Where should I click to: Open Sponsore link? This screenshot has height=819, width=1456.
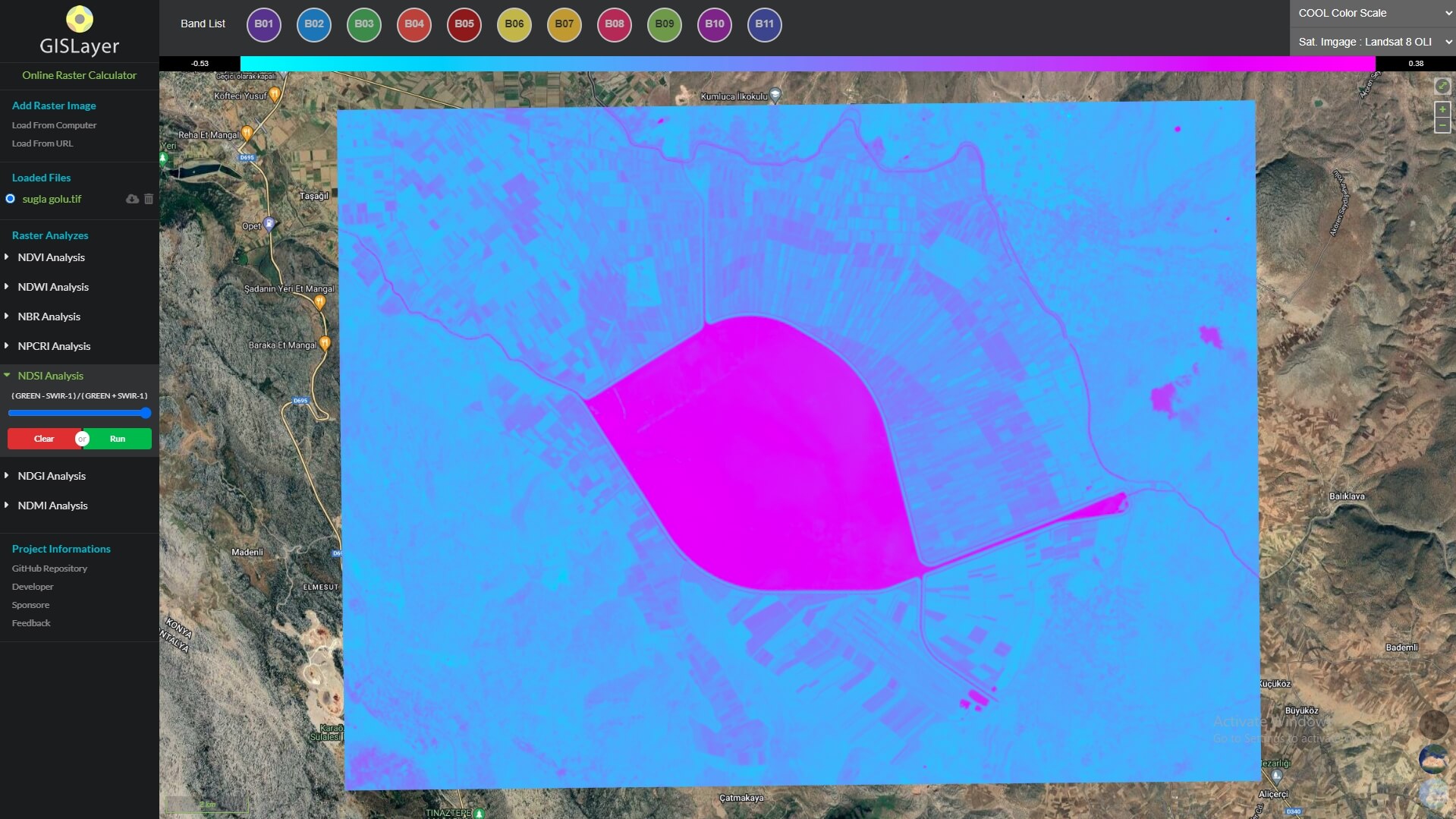[30, 605]
